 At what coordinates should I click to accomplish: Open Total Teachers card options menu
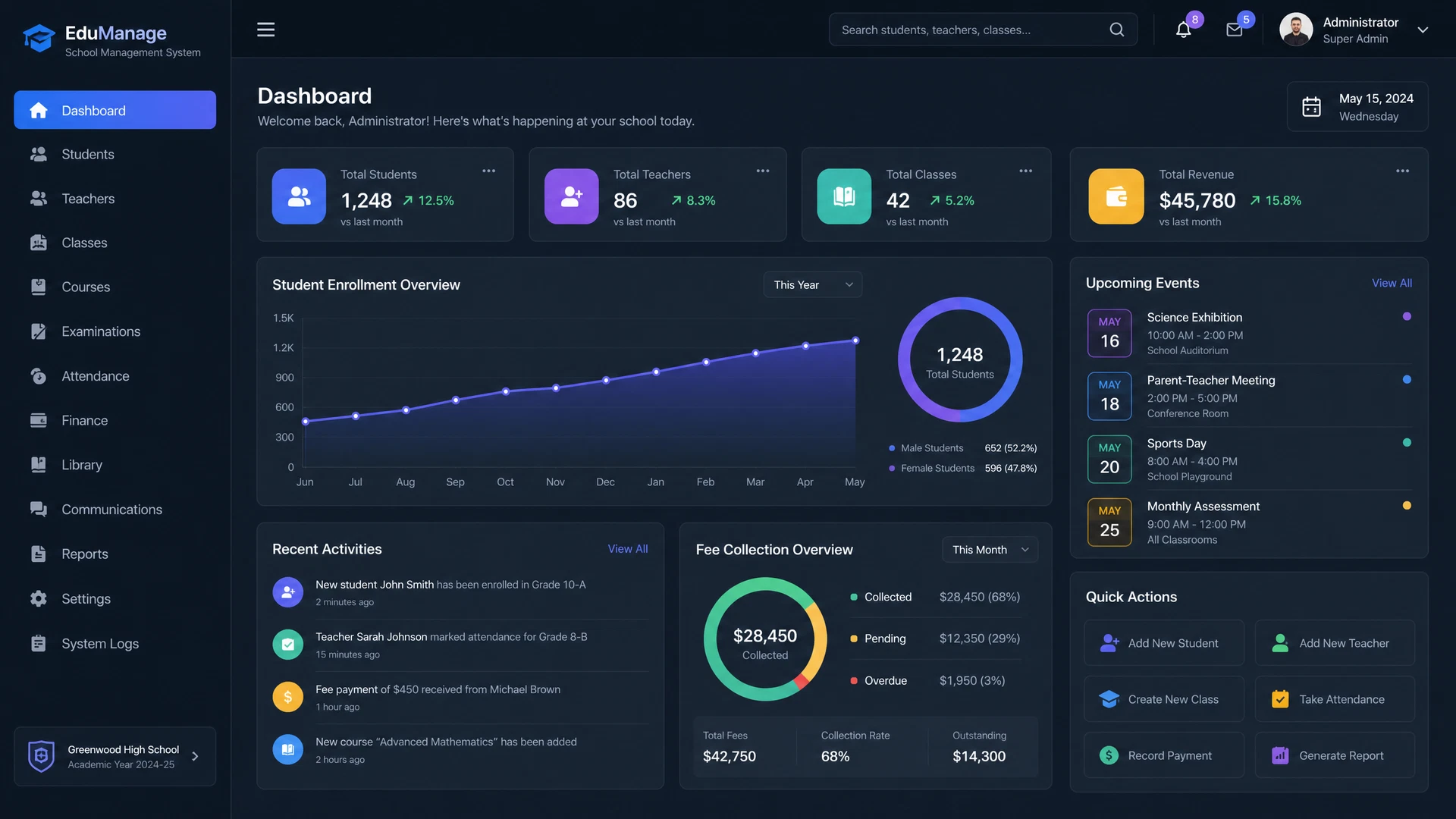tap(763, 171)
